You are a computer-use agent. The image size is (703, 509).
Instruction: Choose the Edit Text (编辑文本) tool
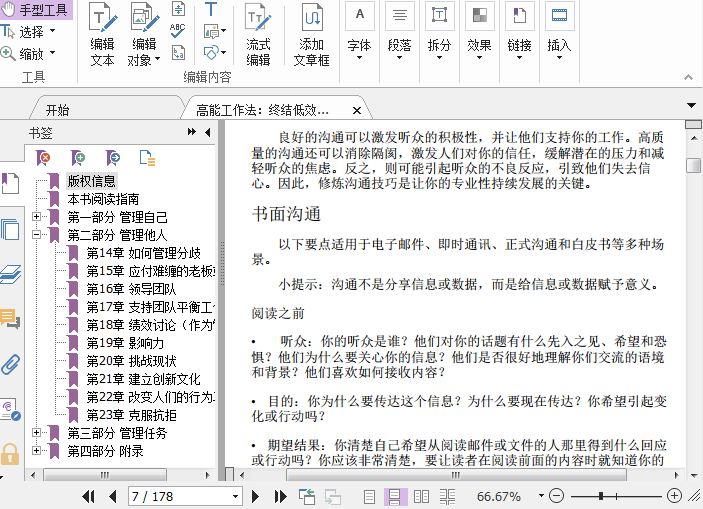pyautogui.click(x=103, y=35)
